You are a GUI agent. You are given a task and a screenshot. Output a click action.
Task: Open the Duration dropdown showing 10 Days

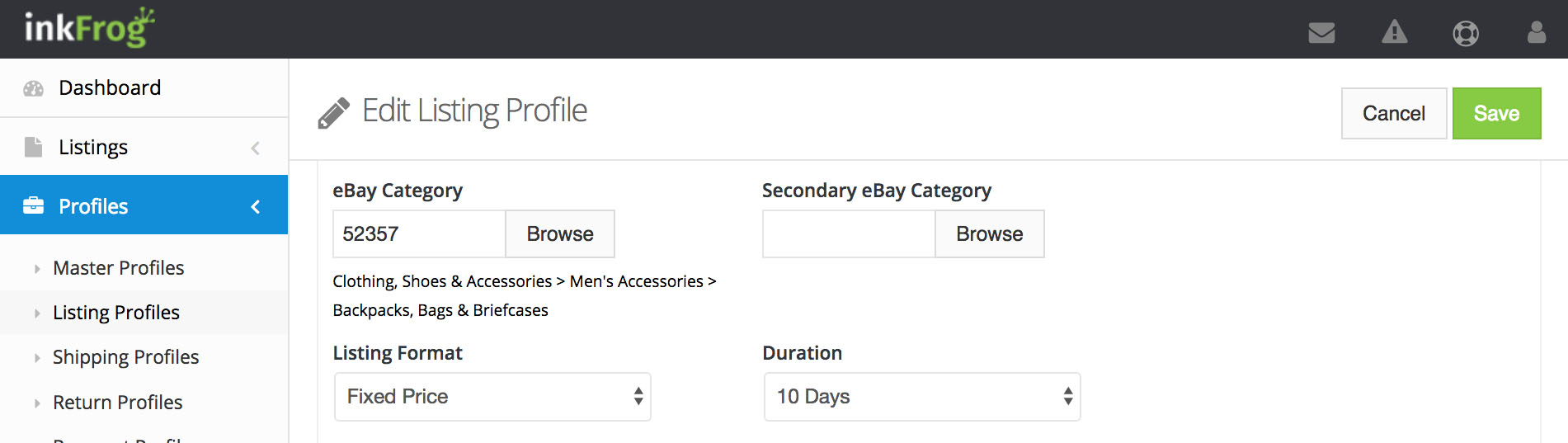921,397
